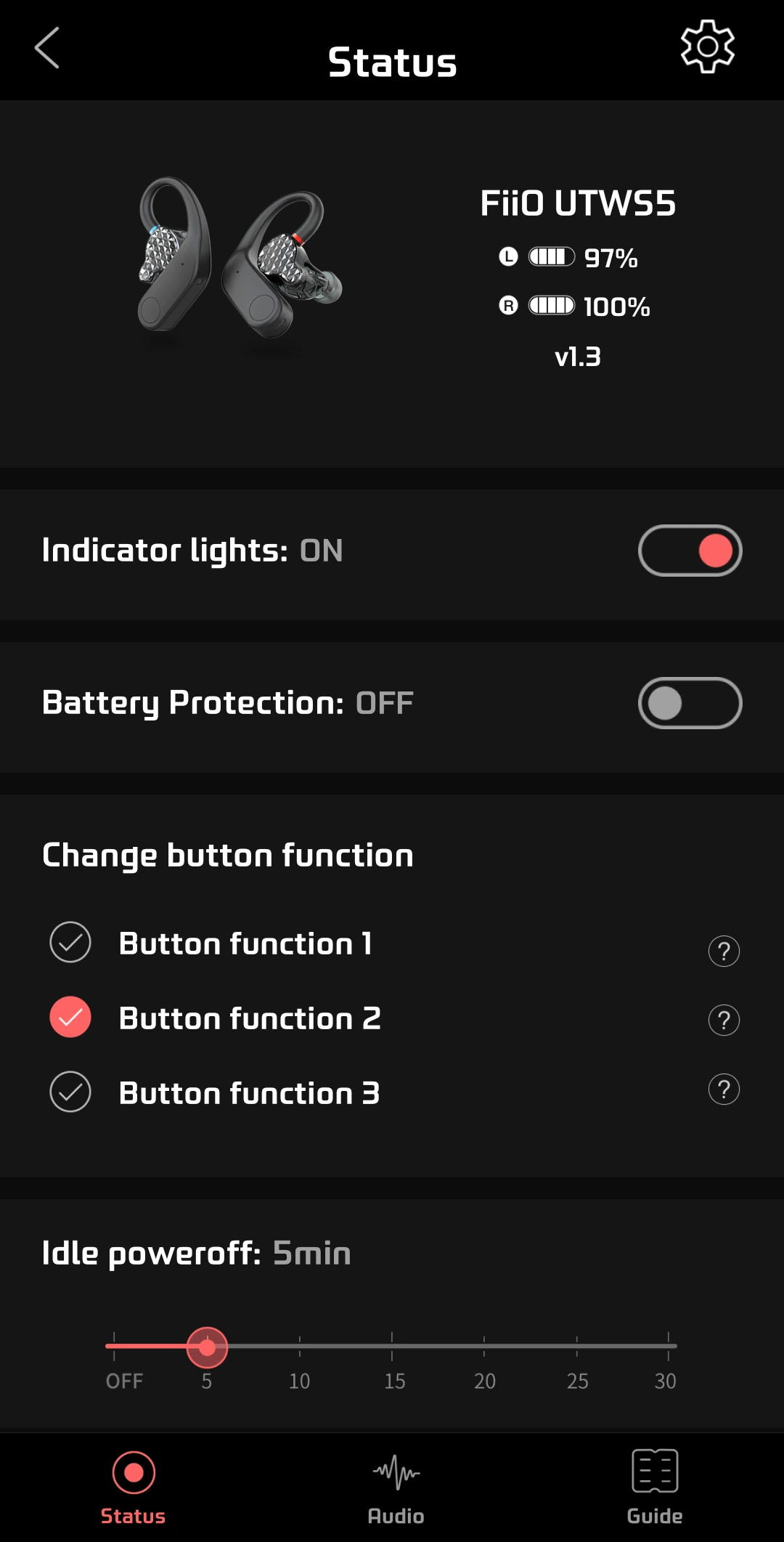784x1542 pixels.
Task: Tap the Guide book icon
Action: pos(655,1471)
